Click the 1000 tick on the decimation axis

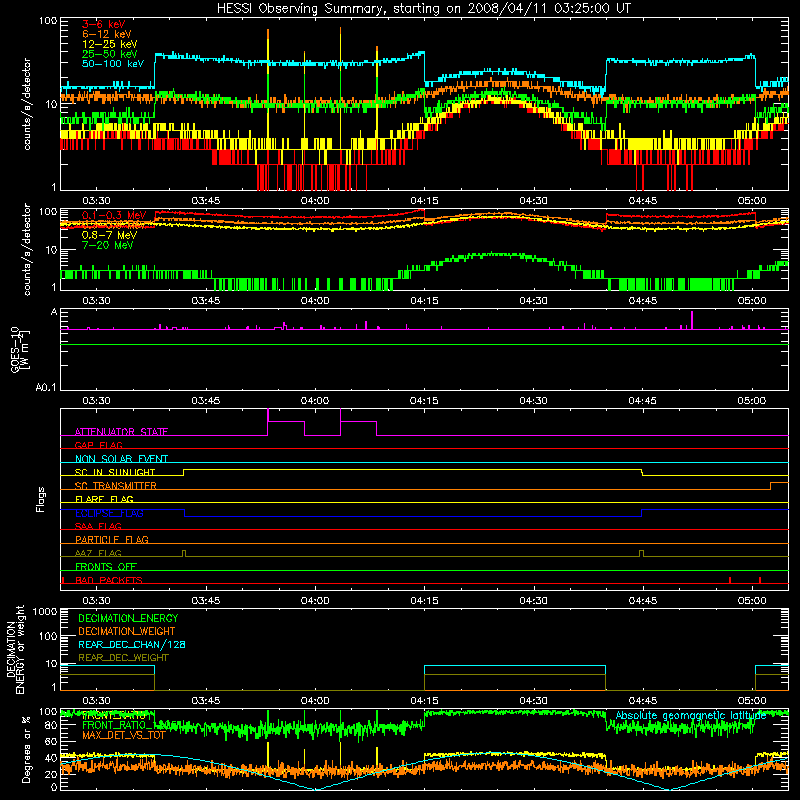45,612
